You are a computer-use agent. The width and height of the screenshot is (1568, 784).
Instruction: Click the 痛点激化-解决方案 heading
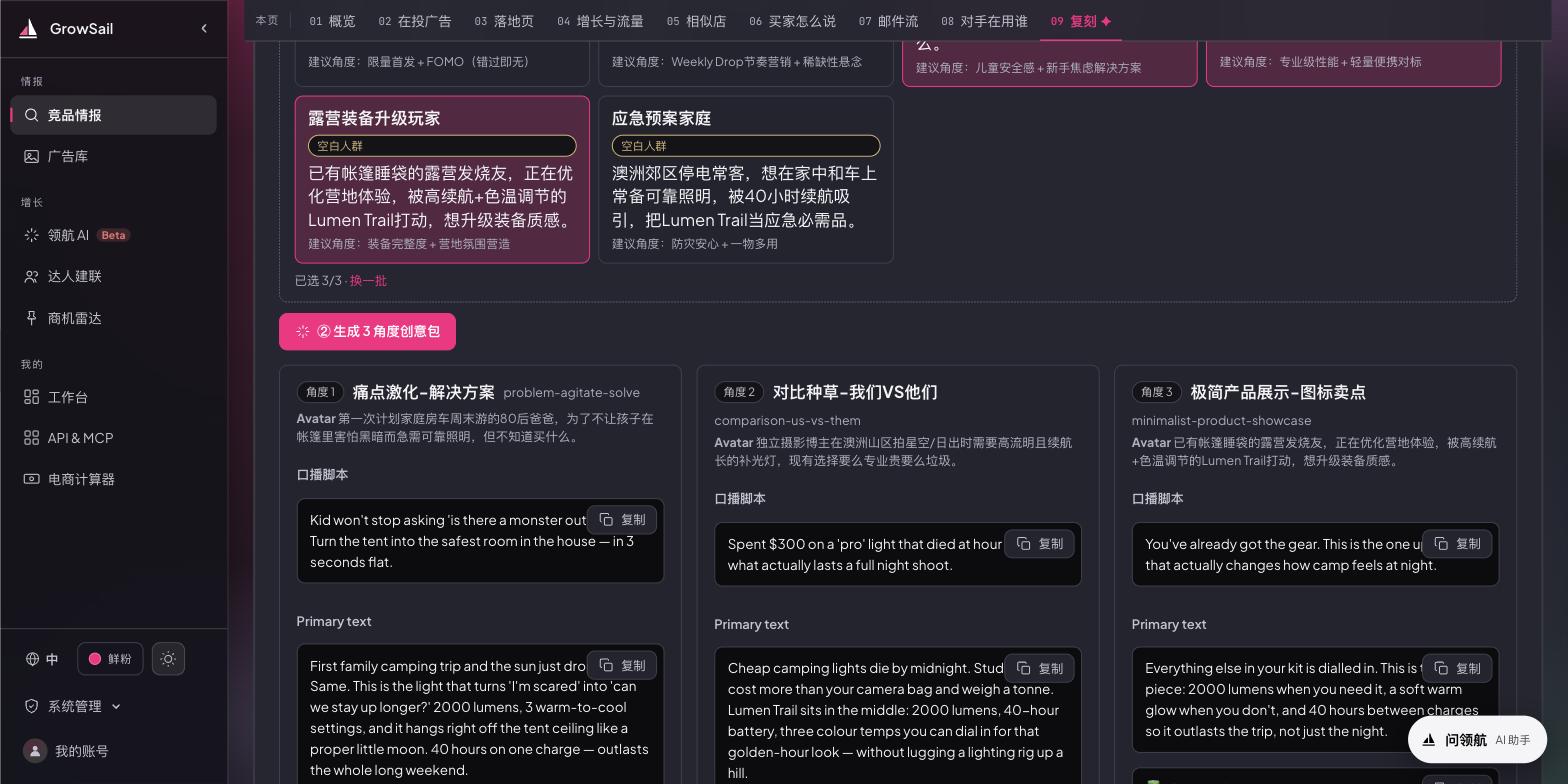click(423, 392)
